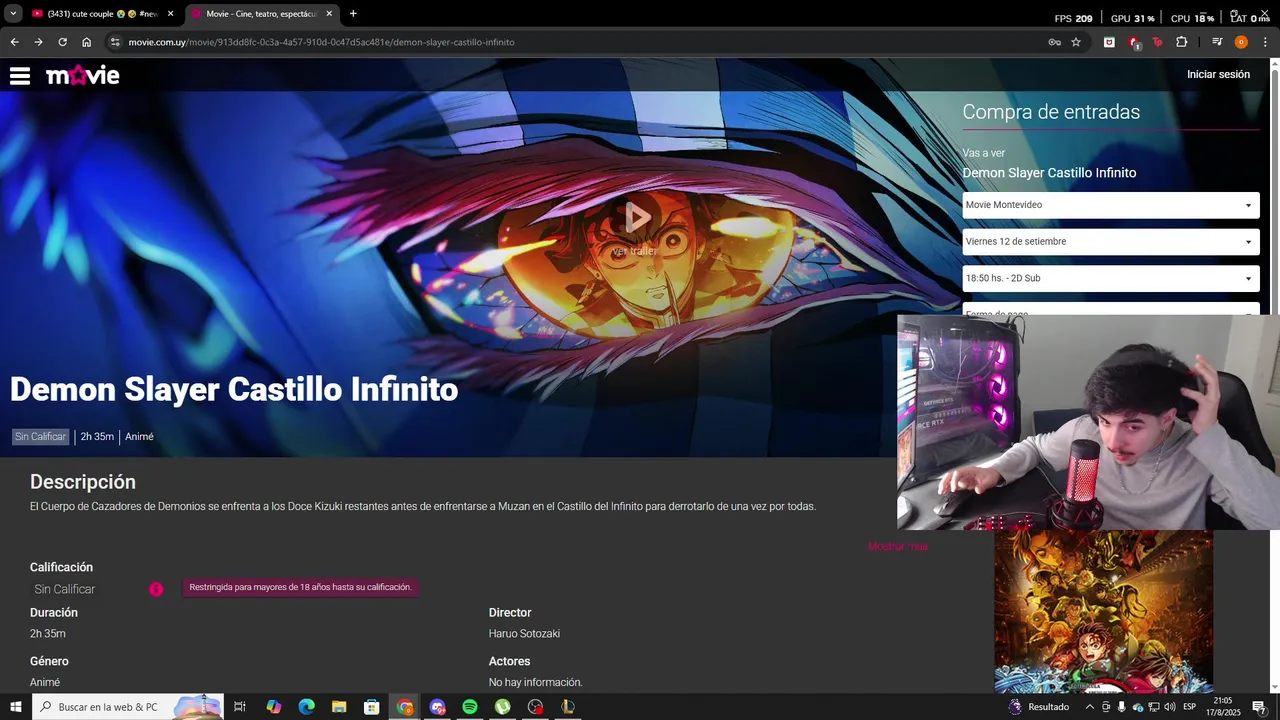The width and height of the screenshot is (1280, 720).
Task: Click the pink rating info icon
Action: [x=156, y=589]
